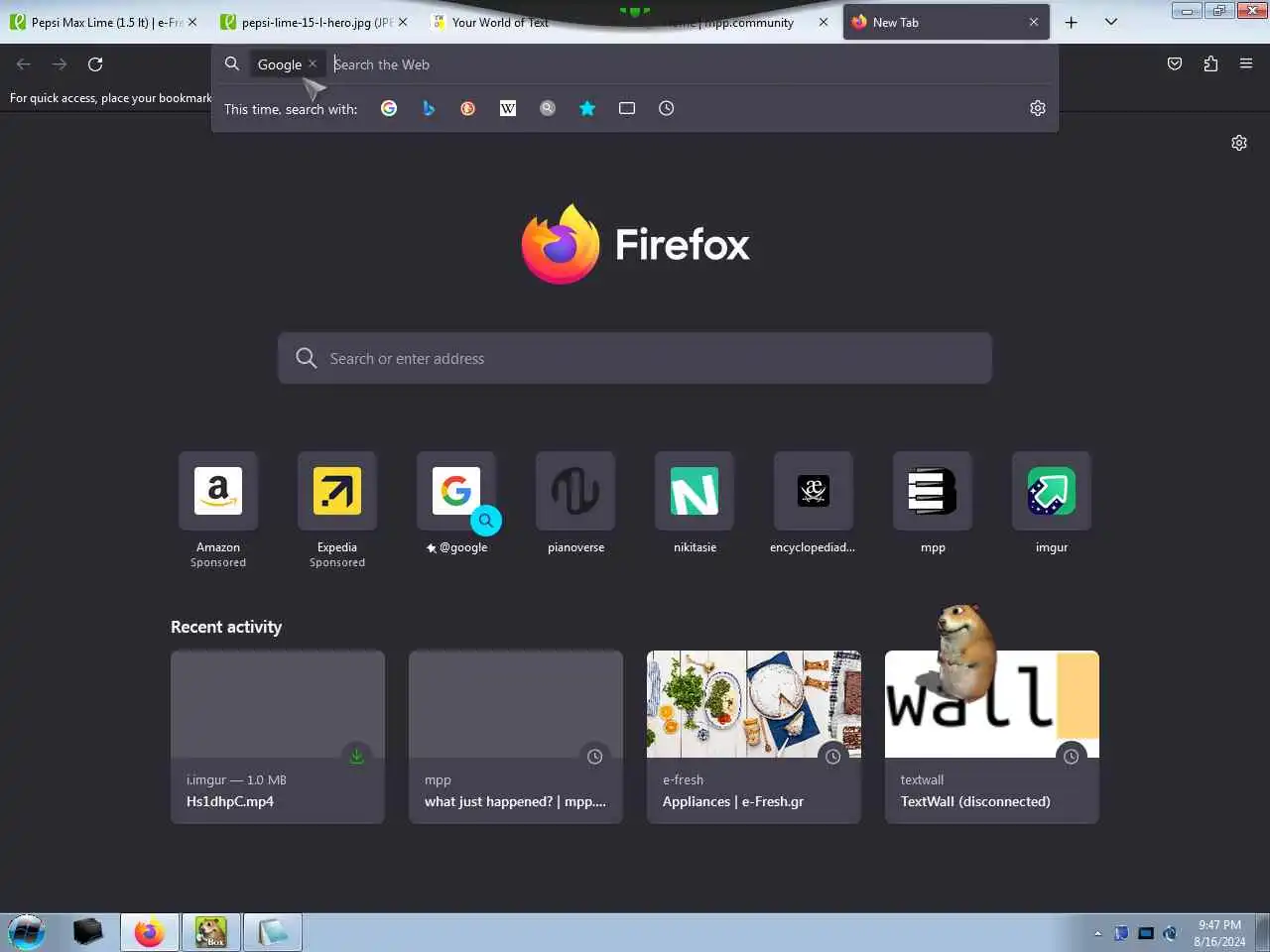Remove the Google search-mode chip
This screenshot has height=952, width=1270.
313,63
